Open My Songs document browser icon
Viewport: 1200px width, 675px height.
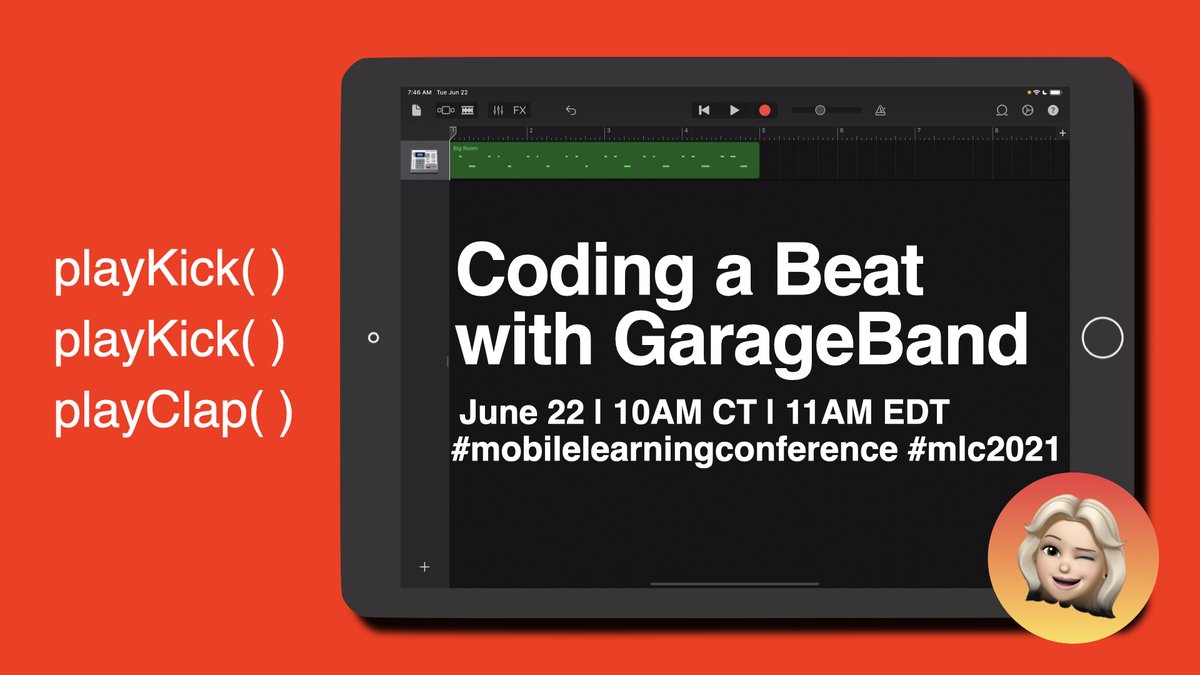tap(416, 110)
